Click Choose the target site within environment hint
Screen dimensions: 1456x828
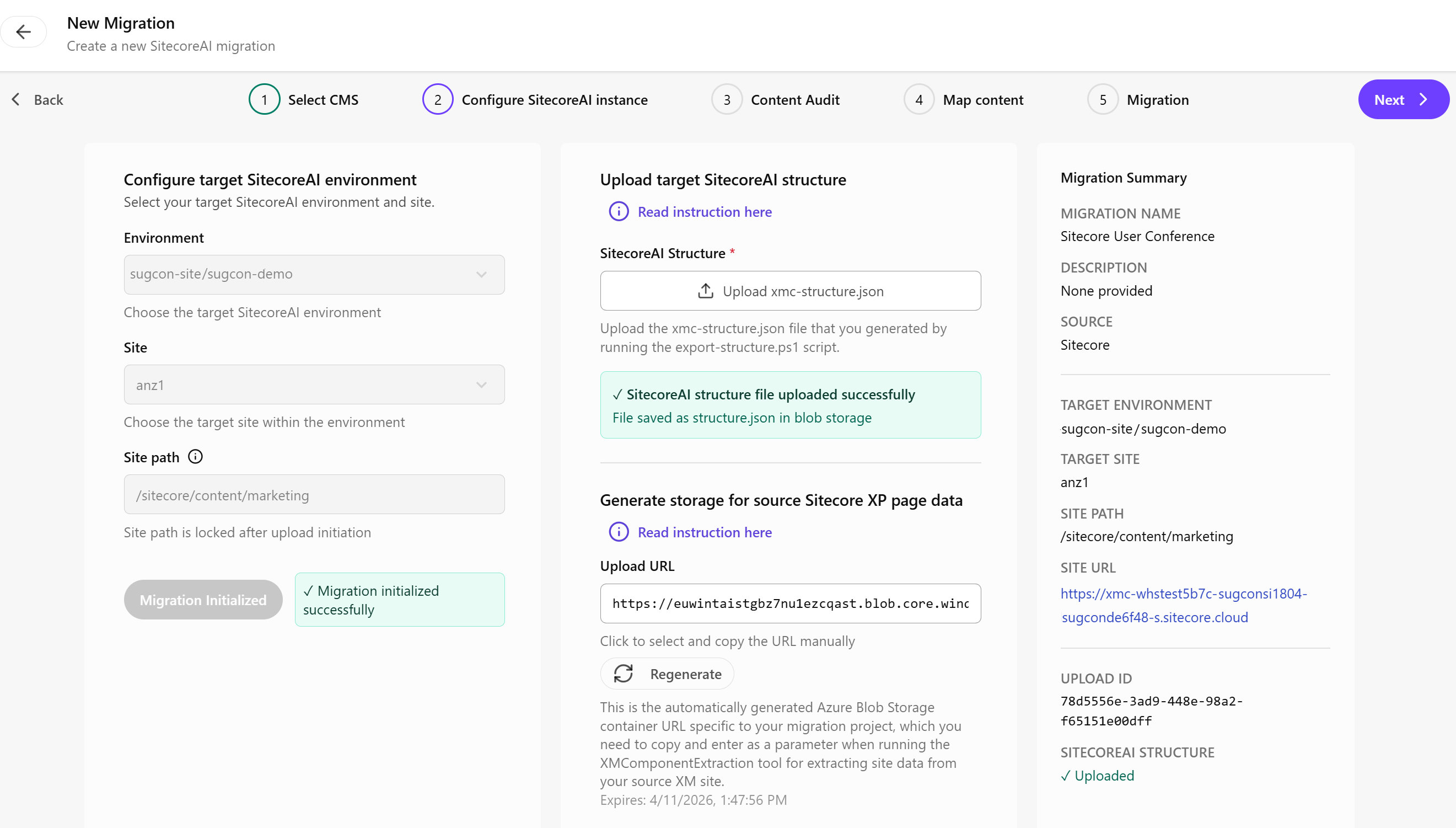[x=264, y=422]
